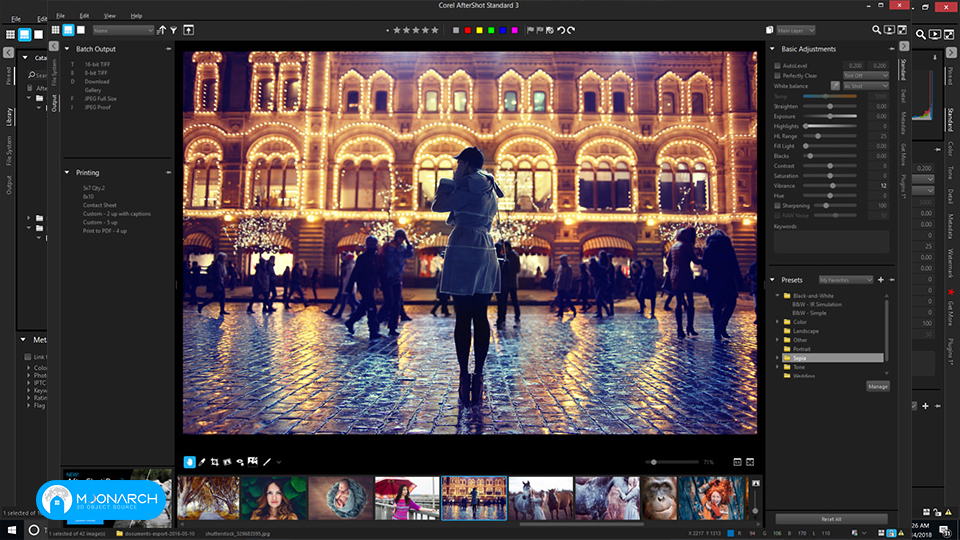This screenshot has width=960, height=540.
Task: Open the Name sort dropdown
Action: 123,30
